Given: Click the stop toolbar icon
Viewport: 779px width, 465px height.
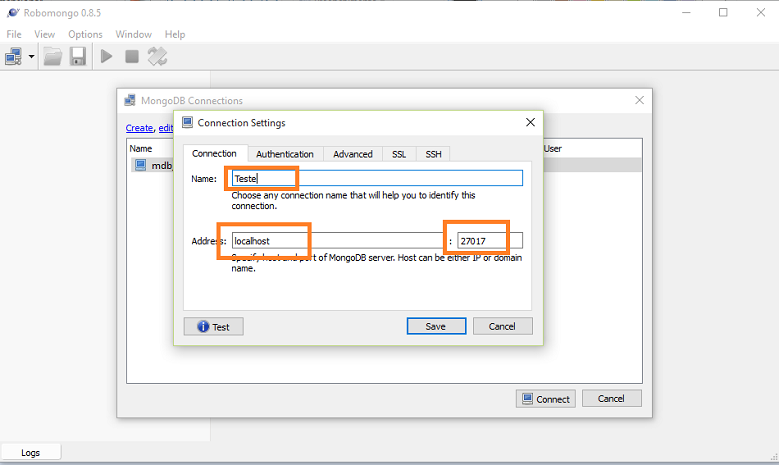Looking at the screenshot, I should [132, 57].
